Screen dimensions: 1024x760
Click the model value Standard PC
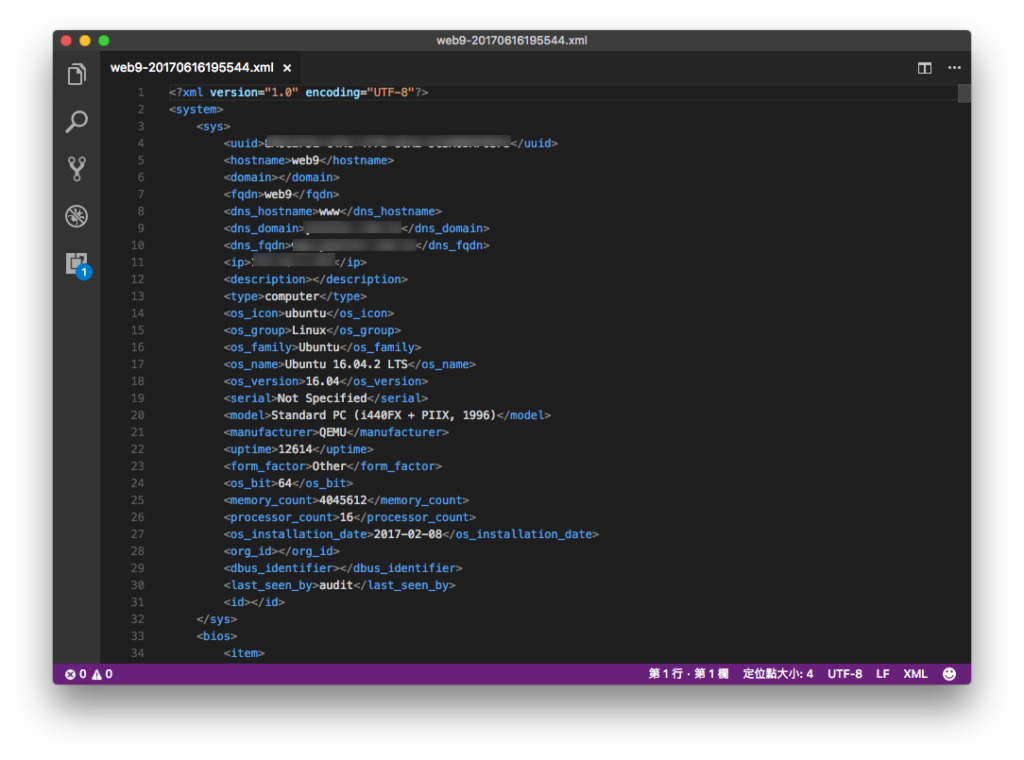(x=383, y=415)
